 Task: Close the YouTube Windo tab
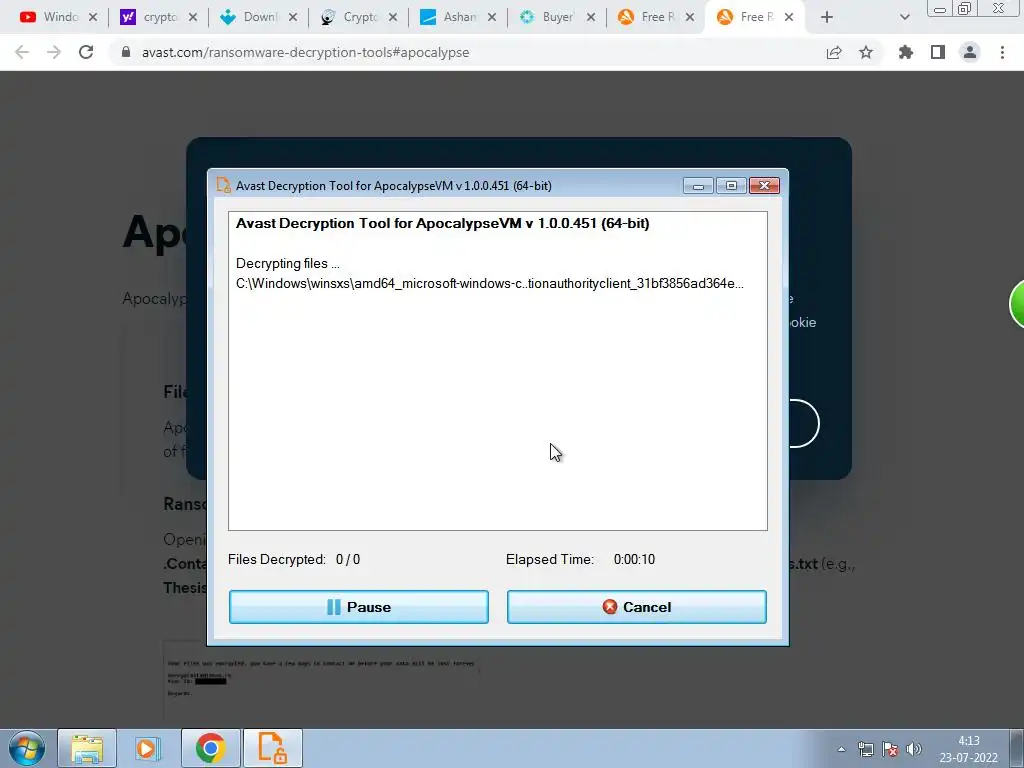(x=93, y=18)
